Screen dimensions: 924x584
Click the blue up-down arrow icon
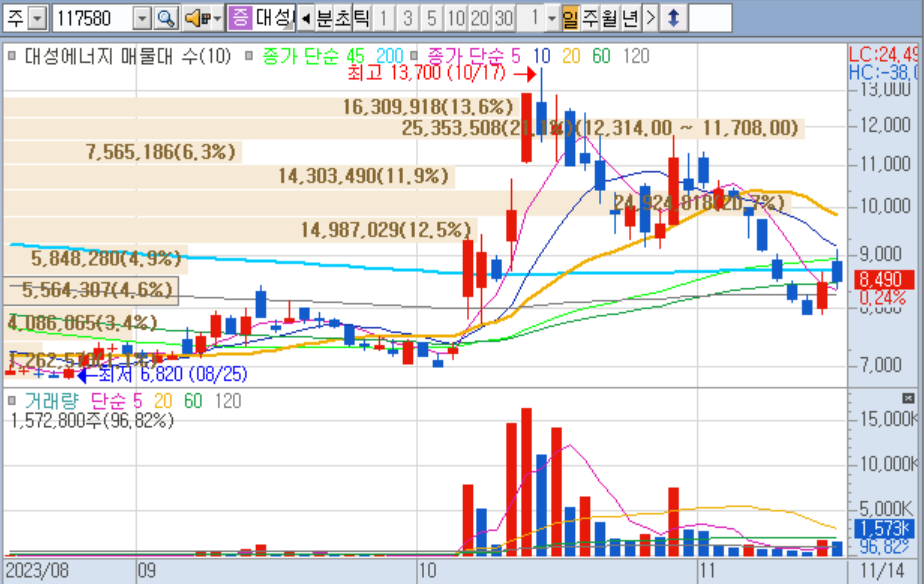point(674,19)
